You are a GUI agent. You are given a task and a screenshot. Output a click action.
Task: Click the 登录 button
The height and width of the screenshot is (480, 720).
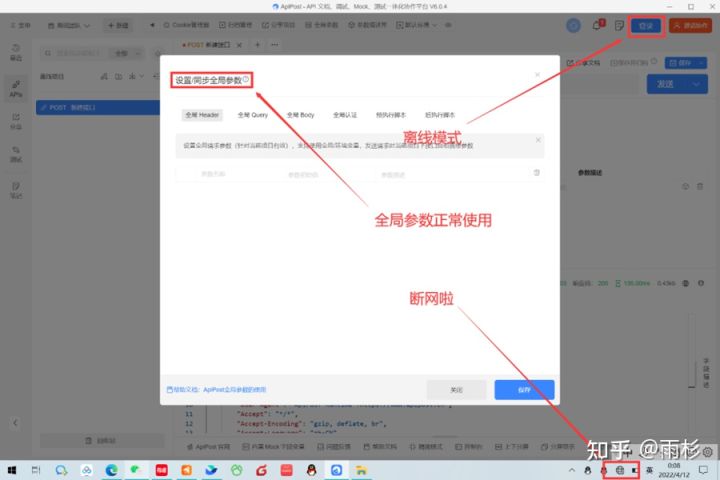(x=646, y=25)
